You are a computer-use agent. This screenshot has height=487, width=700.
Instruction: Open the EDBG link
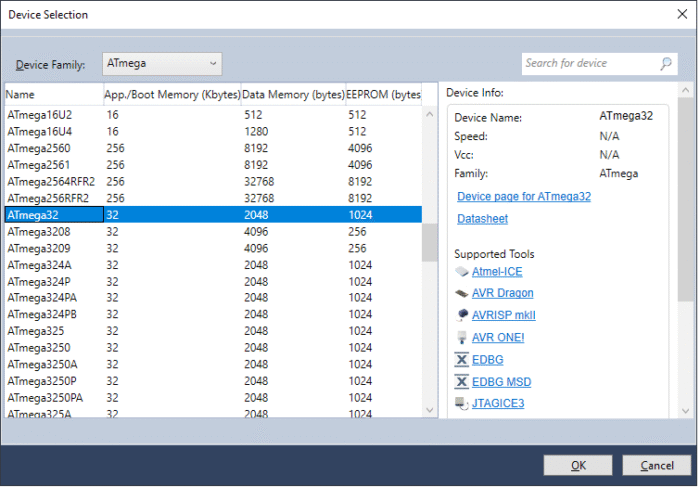pos(488,360)
